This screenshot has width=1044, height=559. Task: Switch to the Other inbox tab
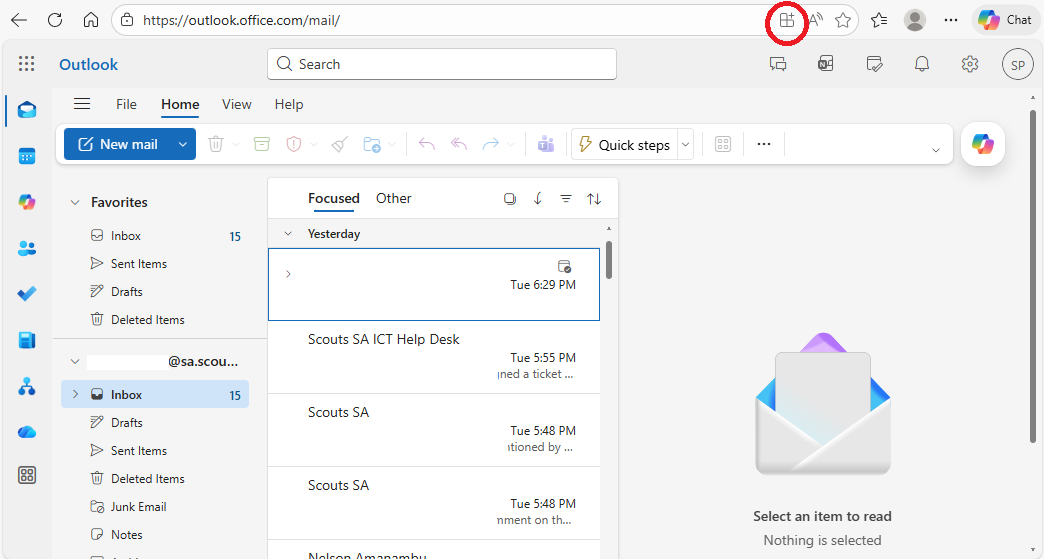393,198
